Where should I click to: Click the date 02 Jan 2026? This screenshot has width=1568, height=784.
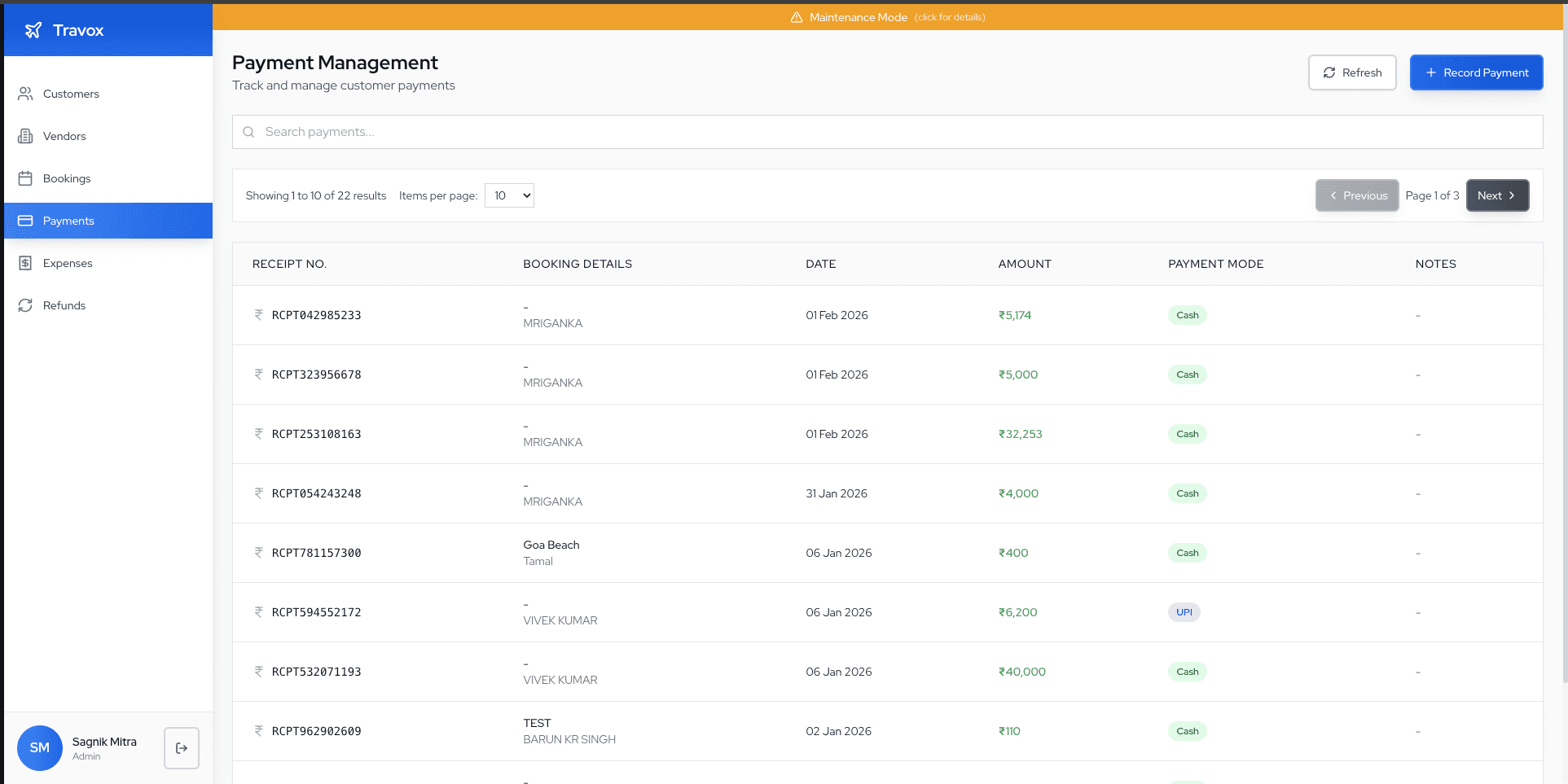(x=839, y=731)
